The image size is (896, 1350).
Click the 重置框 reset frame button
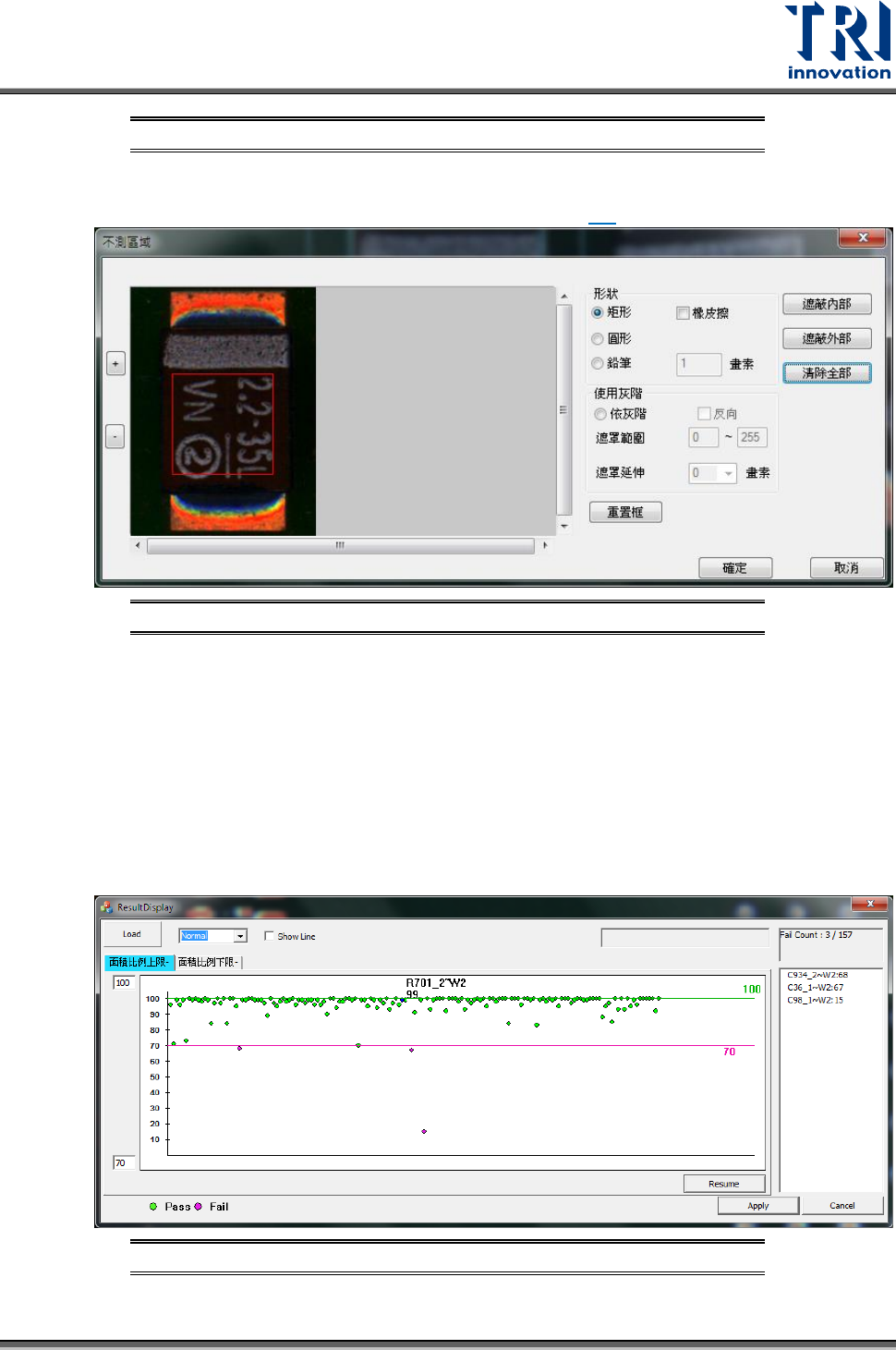click(625, 512)
